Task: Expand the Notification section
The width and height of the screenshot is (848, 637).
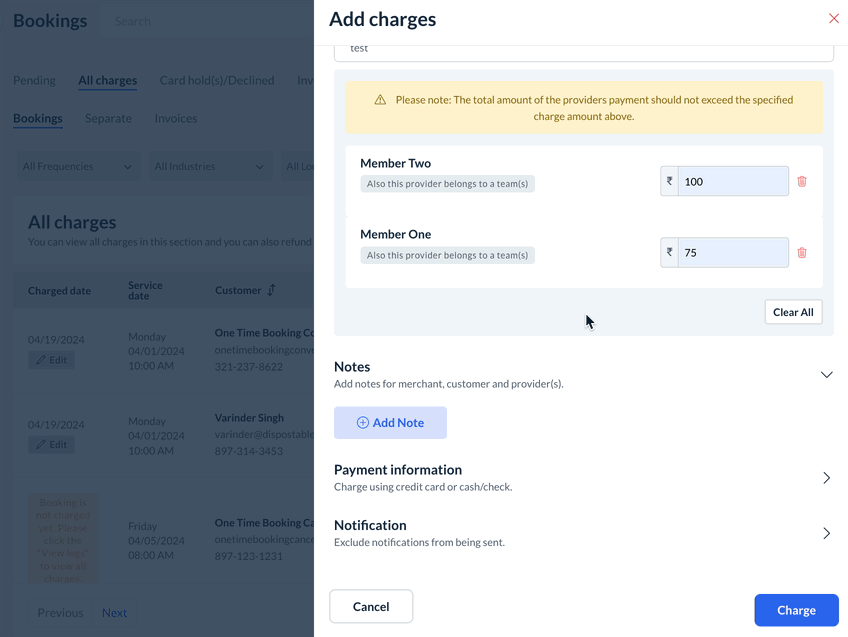Action: pyautogui.click(x=826, y=533)
